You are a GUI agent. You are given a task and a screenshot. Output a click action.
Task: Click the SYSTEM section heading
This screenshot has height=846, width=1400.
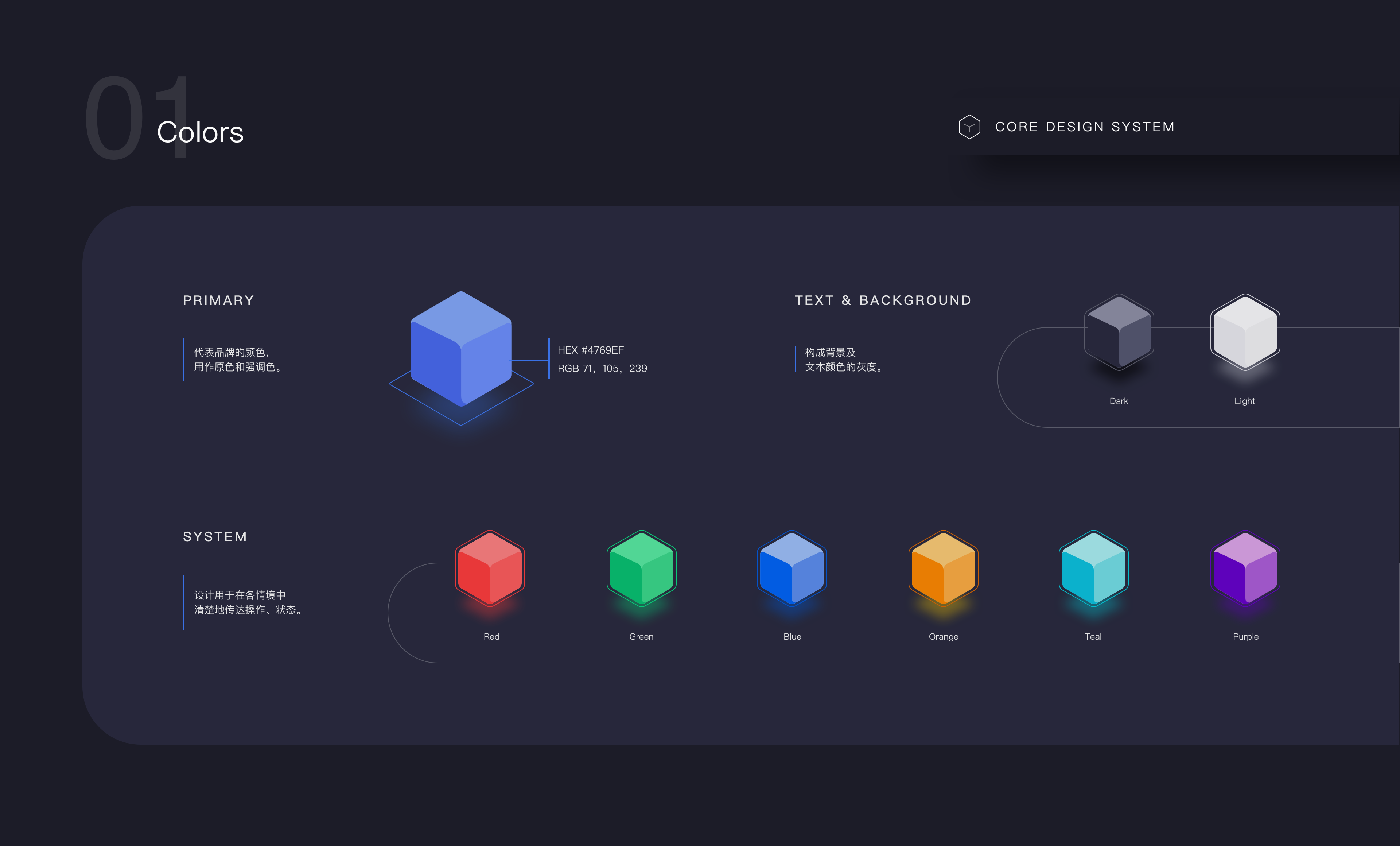(215, 536)
